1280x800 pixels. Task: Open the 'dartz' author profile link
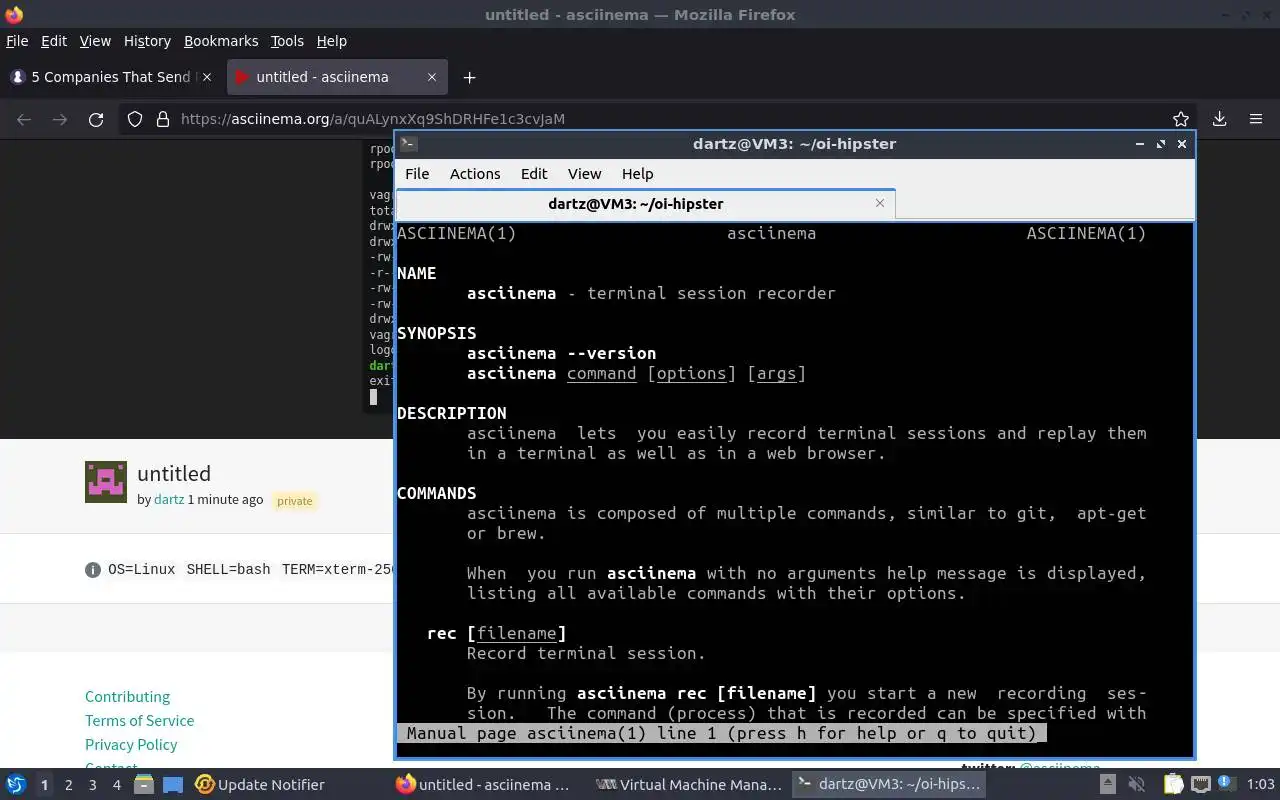pyautogui.click(x=169, y=499)
